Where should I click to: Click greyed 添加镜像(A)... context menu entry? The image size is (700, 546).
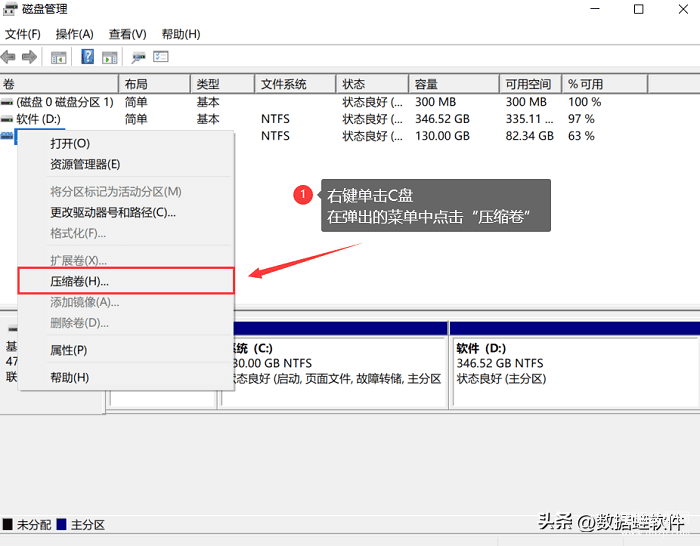click(126, 302)
